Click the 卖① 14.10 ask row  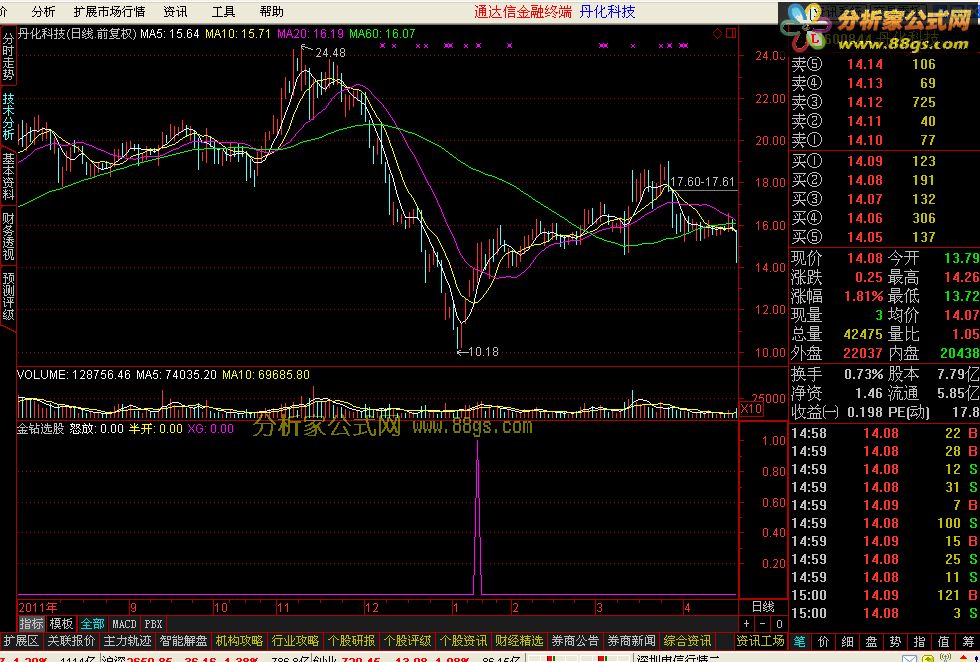pos(884,140)
